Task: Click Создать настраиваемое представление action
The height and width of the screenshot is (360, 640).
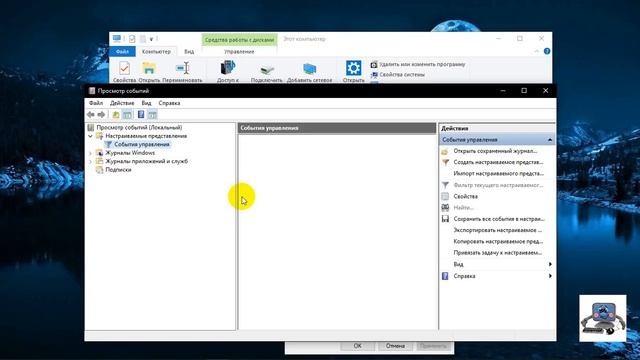Action: click(498, 162)
